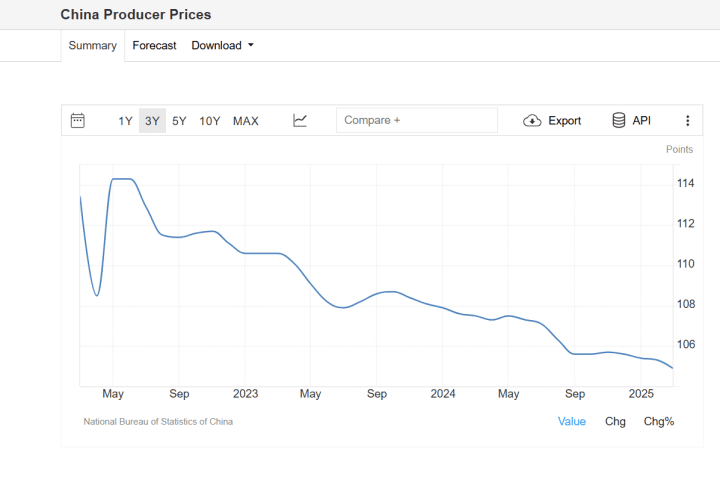
Task: Click the blue line's 2022 peak
Action: pyautogui.click(x=122, y=179)
